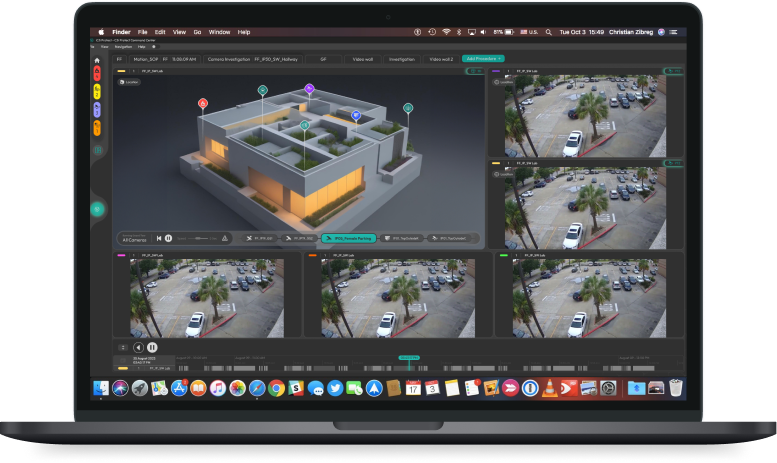Expand the Add Procedure dropdown
Image resolution: width=777 pixels, height=463 pixels.
click(483, 59)
